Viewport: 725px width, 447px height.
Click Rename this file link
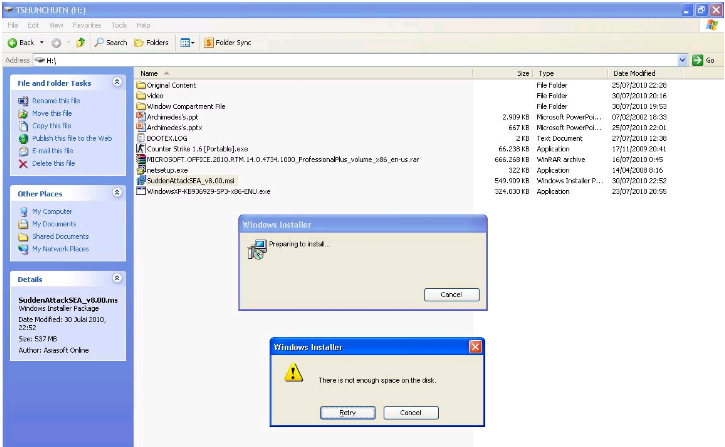pos(56,100)
